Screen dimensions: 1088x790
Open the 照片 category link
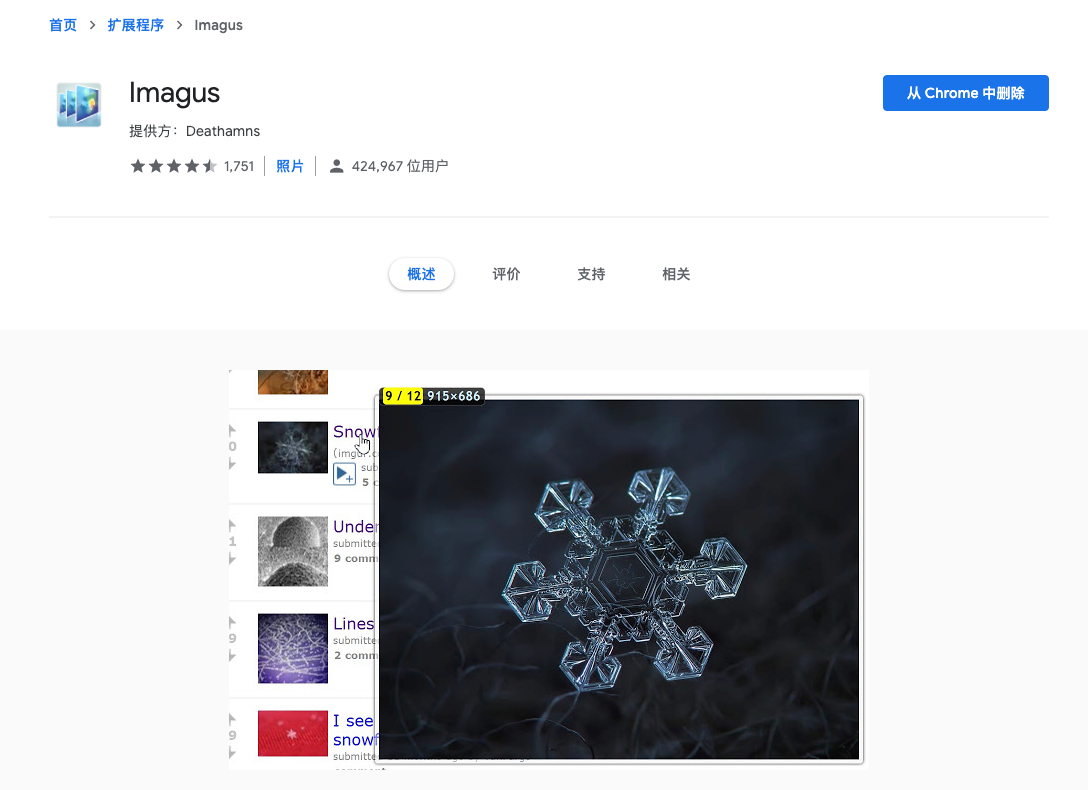[x=289, y=166]
